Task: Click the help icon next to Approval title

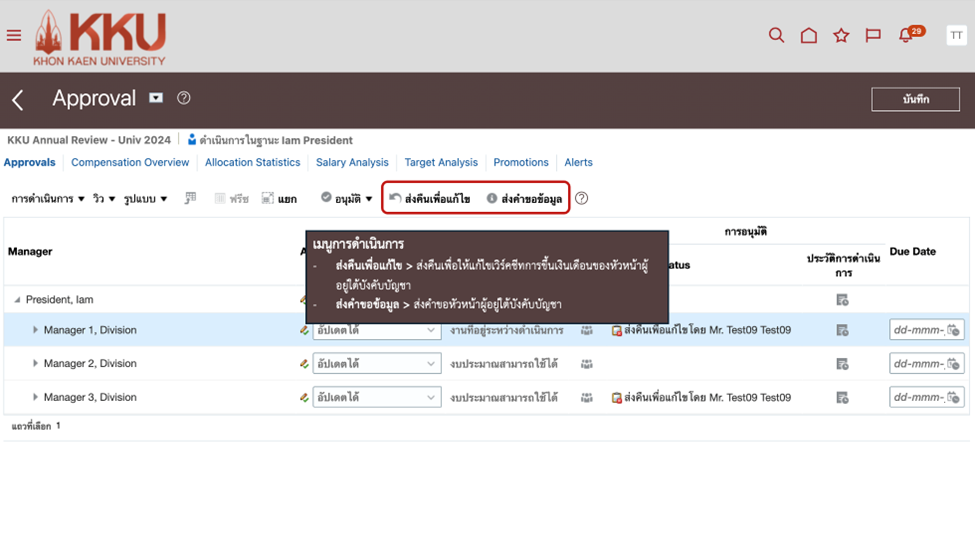Action: pos(184,98)
